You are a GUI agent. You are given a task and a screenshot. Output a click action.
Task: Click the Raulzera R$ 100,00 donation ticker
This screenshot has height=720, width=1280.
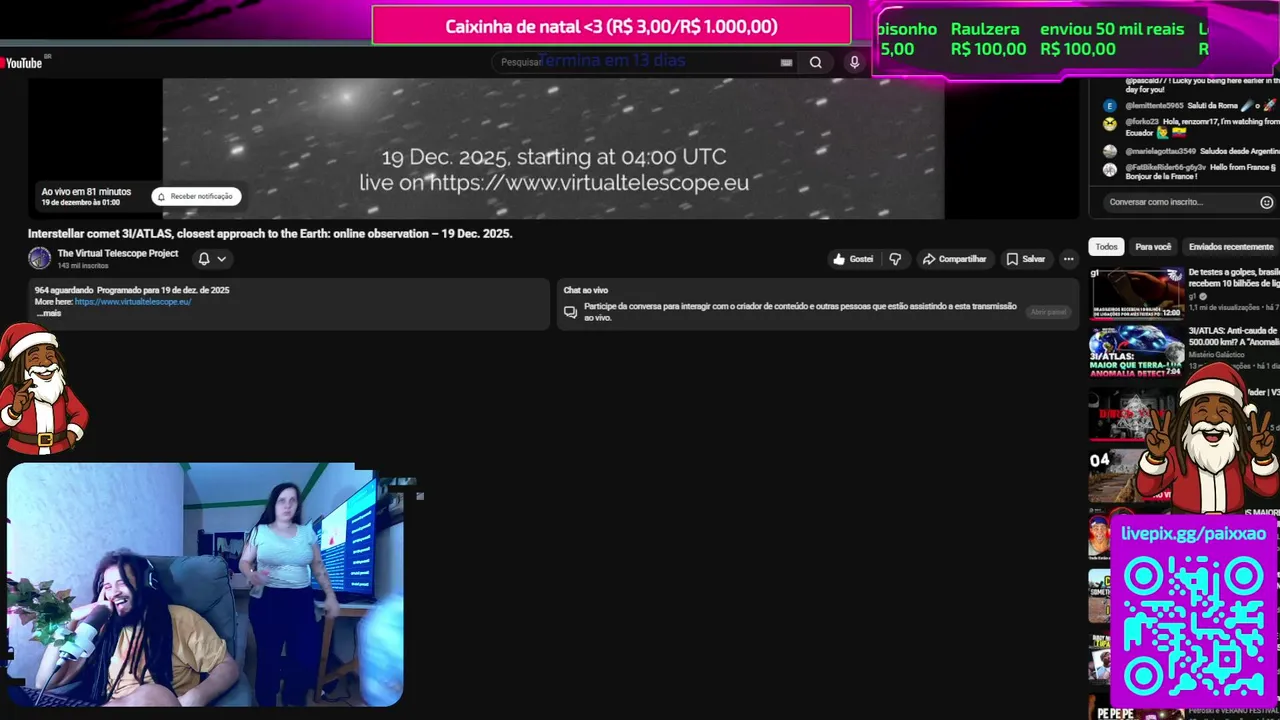tap(988, 39)
